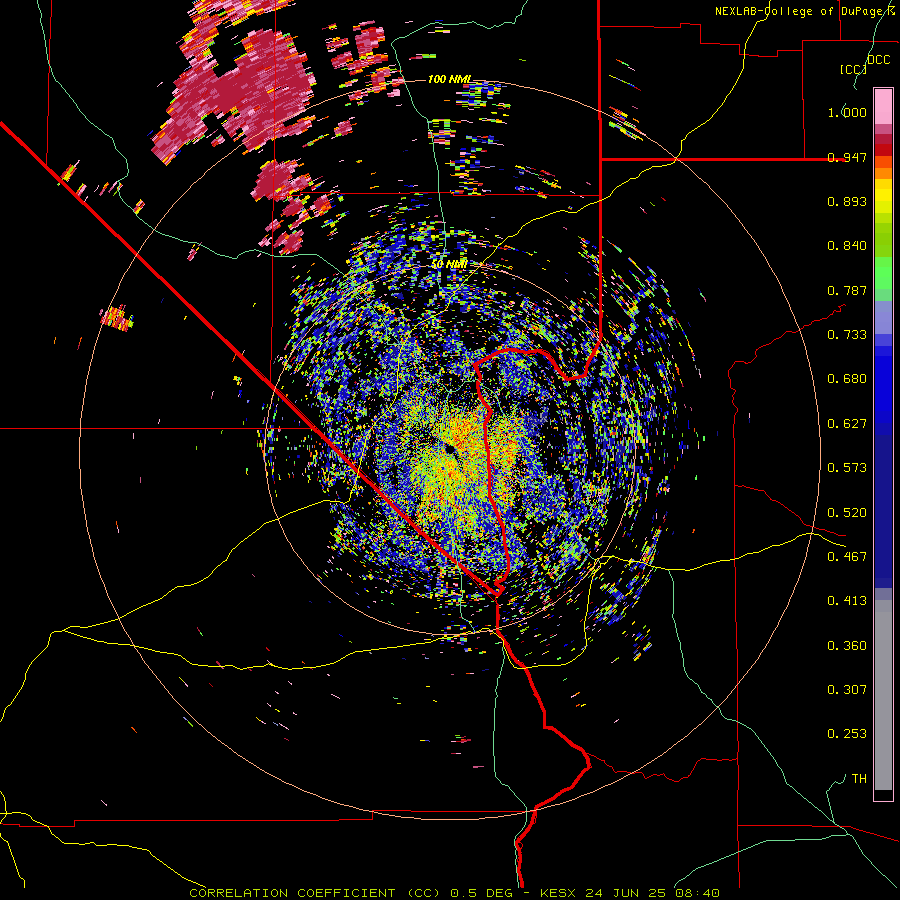Pick the bright green segment of the color bar
The width and height of the screenshot is (900, 900).
click(883, 273)
